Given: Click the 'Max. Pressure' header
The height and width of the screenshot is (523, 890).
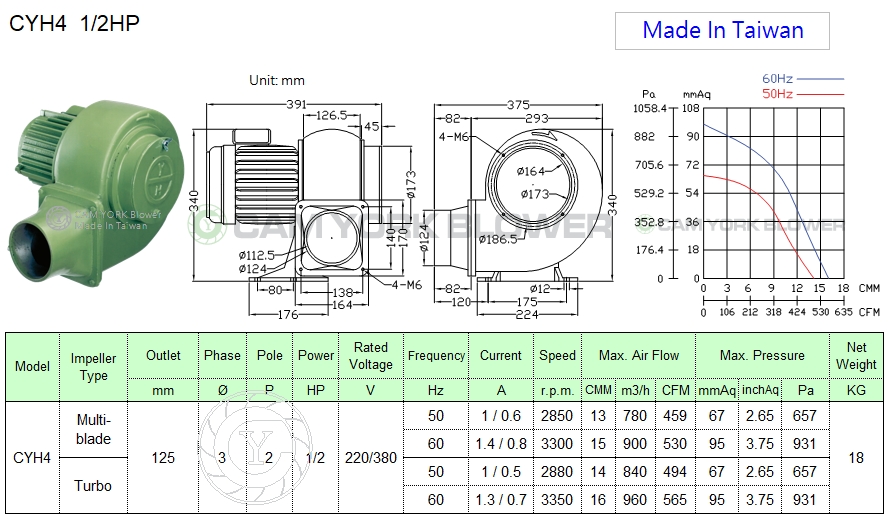Looking at the screenshot, I should (x=762, y=355).
